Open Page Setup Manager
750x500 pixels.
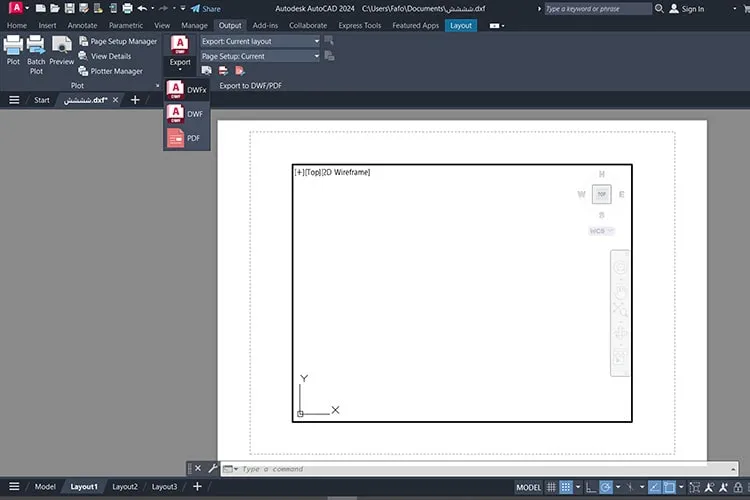click(118, 42)
